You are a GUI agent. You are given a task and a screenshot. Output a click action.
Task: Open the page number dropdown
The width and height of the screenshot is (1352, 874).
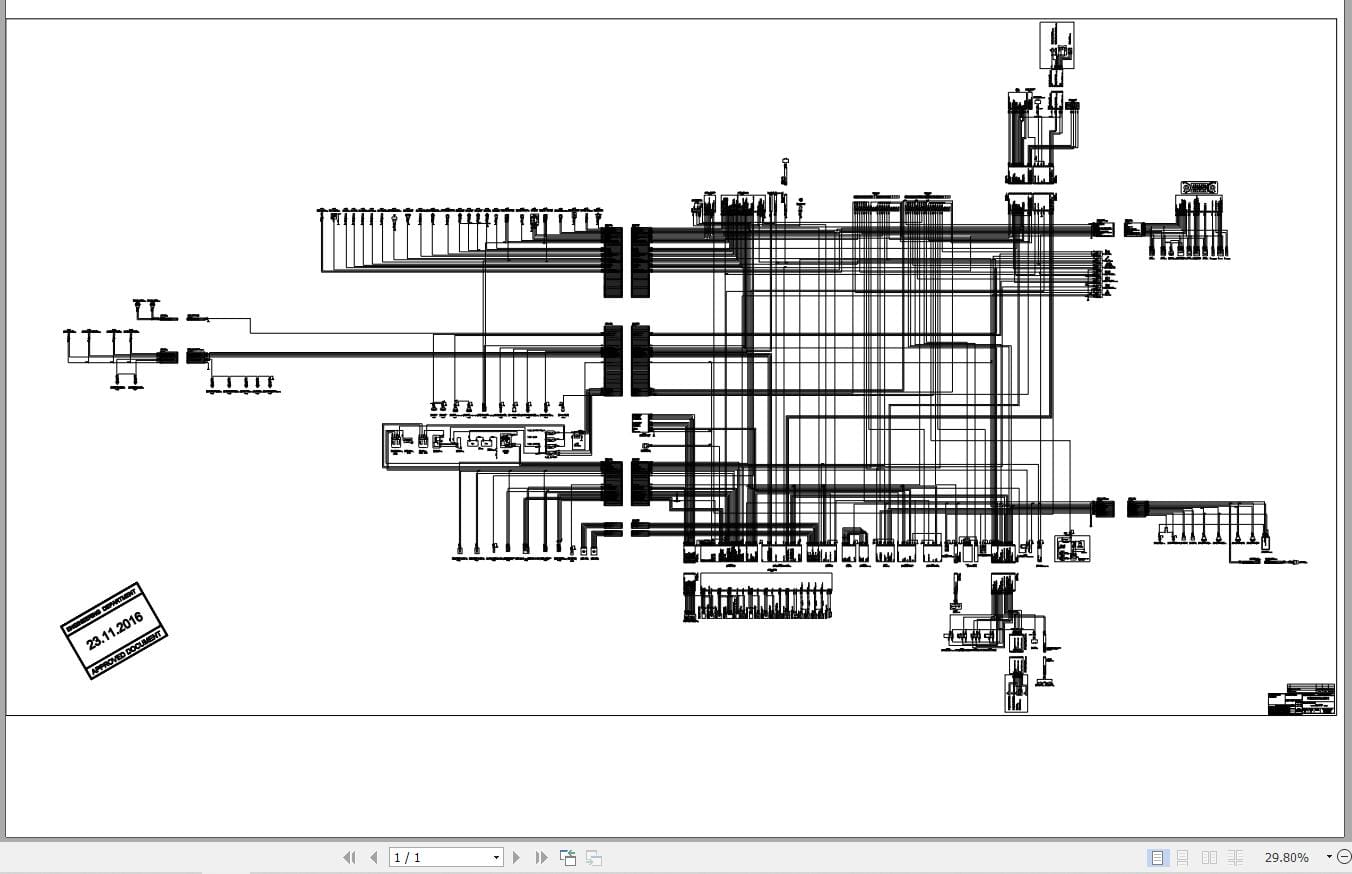click(496, 858)
